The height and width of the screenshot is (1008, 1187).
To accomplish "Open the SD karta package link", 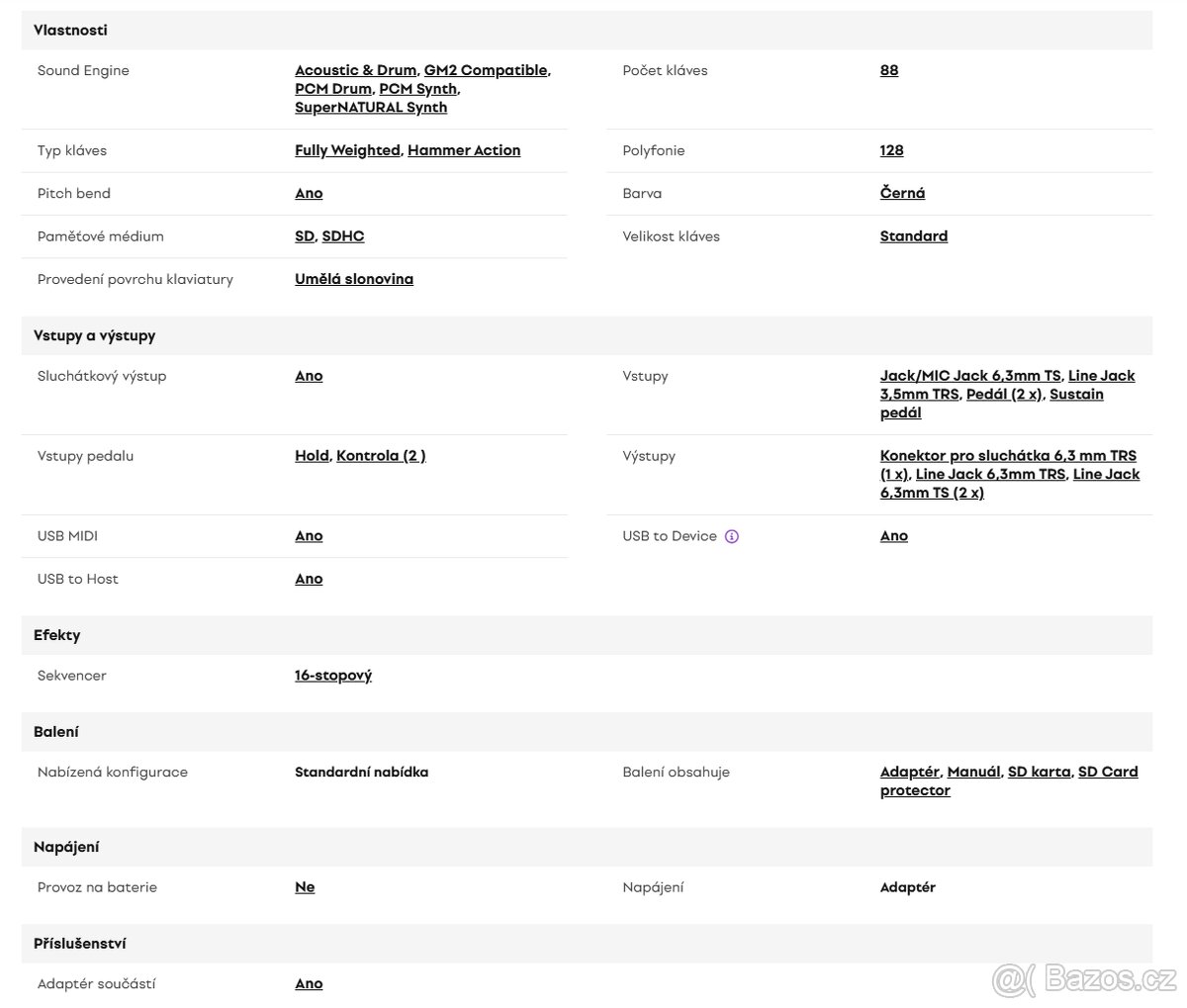I will [1039, 772].
